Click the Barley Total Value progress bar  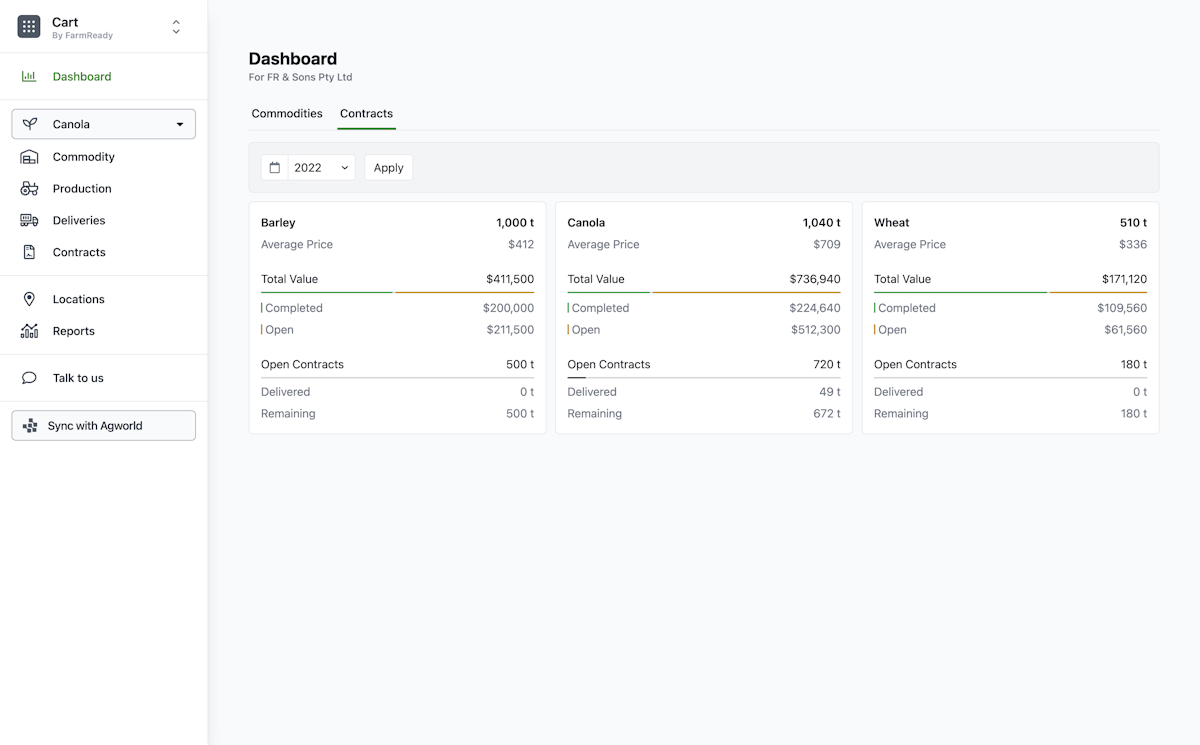pyautogui.click(x=397, y=292)
